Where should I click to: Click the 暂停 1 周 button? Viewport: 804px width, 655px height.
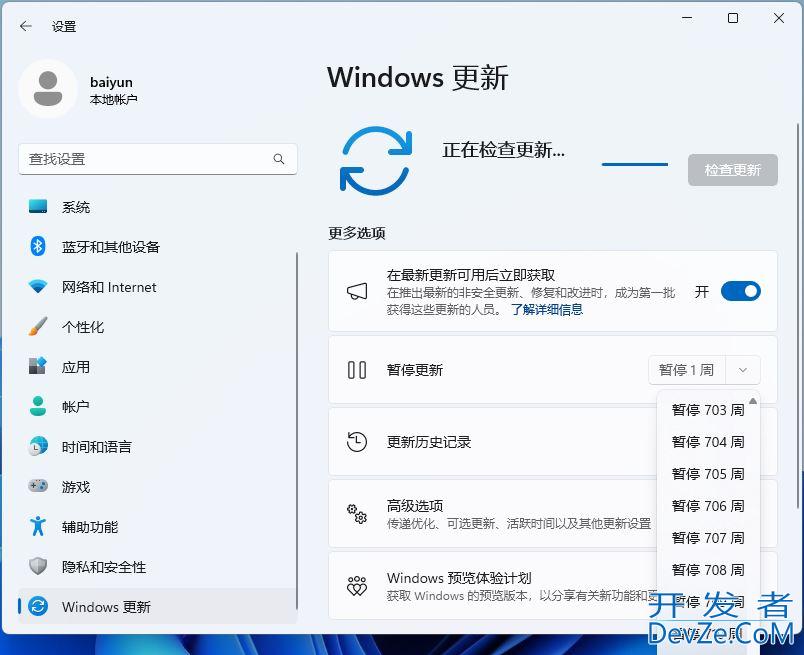687,370
